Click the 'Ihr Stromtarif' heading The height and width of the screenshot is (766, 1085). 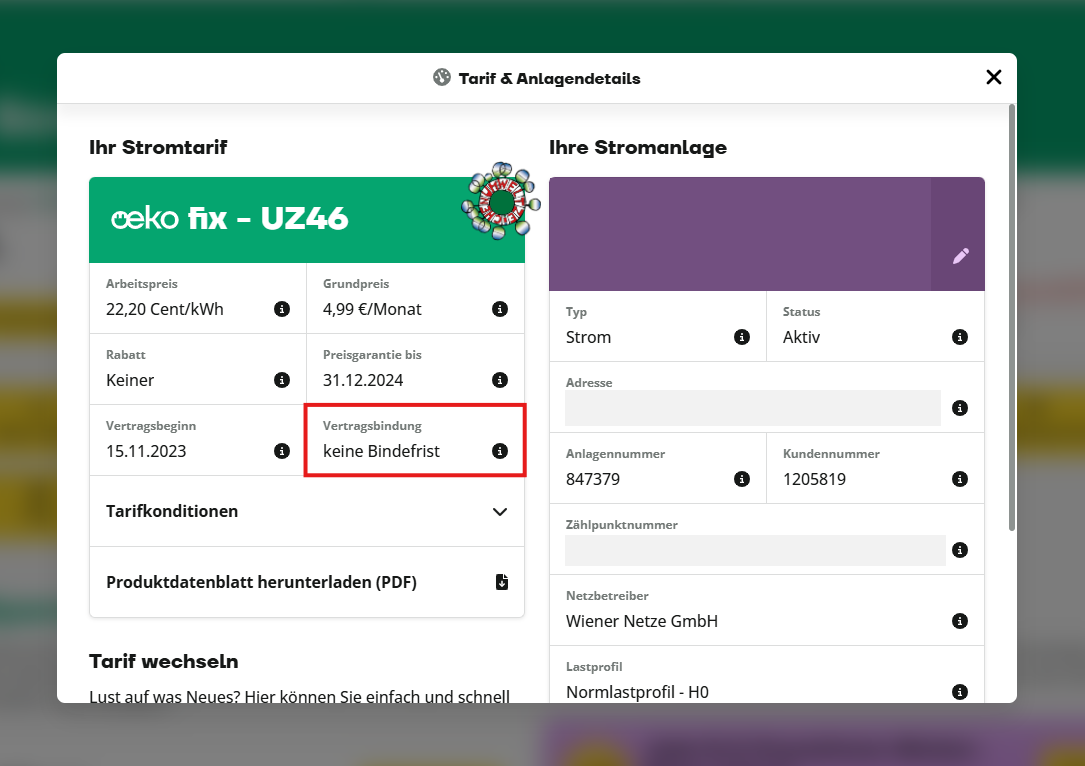tap(158, 147)
